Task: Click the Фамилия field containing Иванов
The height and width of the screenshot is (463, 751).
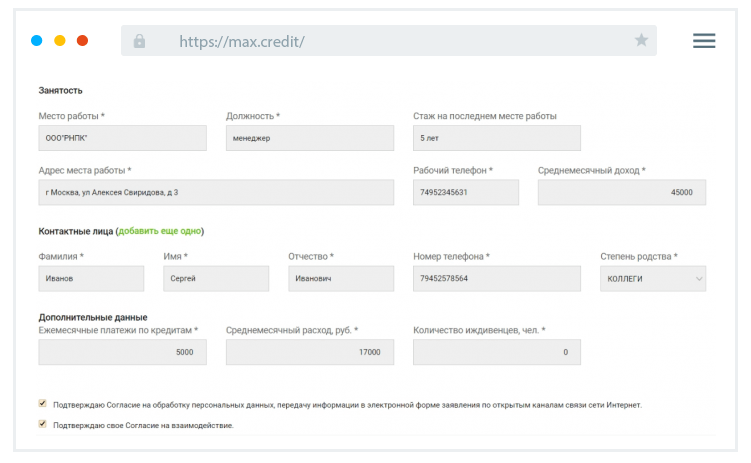Action: (x=91, y=278)
